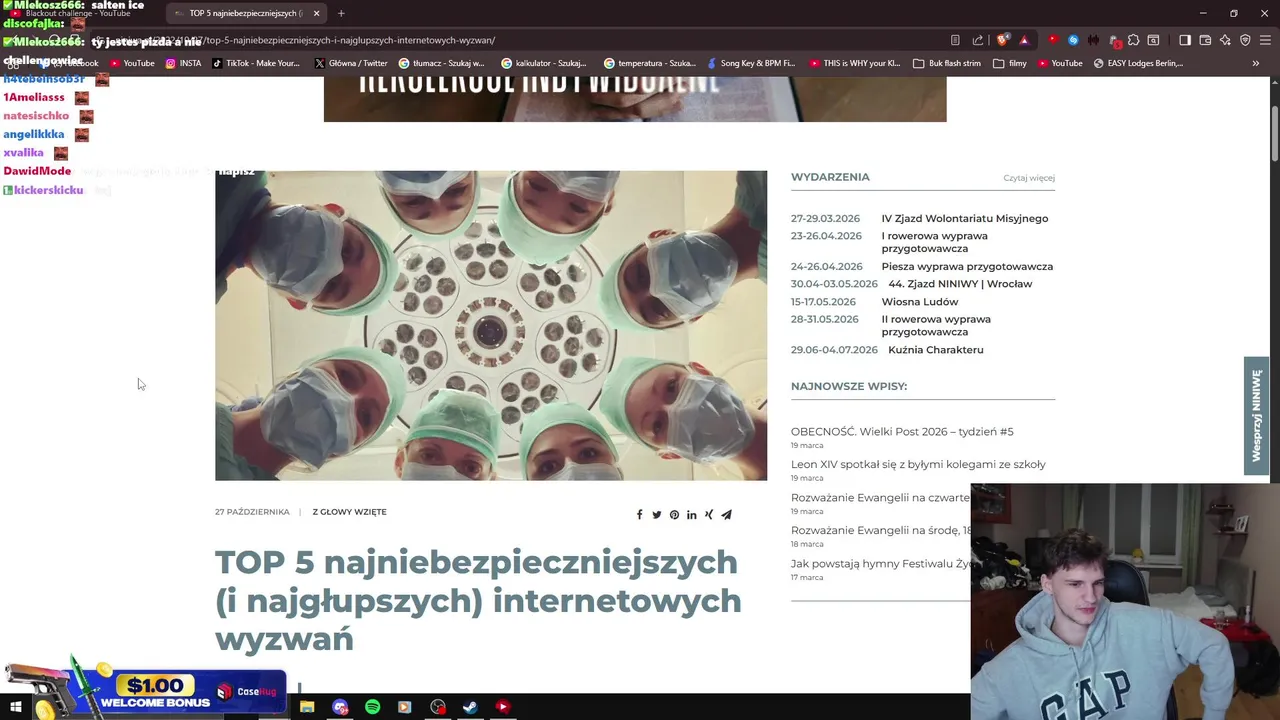Click the Brave Rewards triangle icon
The height and width of the screenshot is (720, 1280).
1024,40
